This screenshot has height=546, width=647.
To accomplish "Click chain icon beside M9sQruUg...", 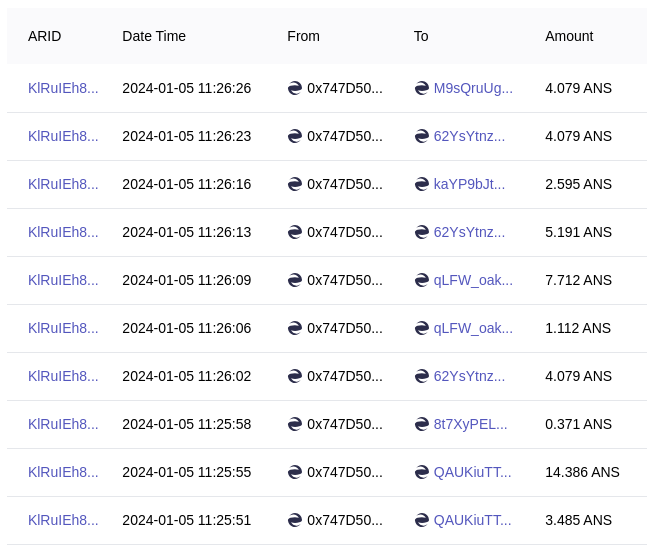I will (422, 88).
